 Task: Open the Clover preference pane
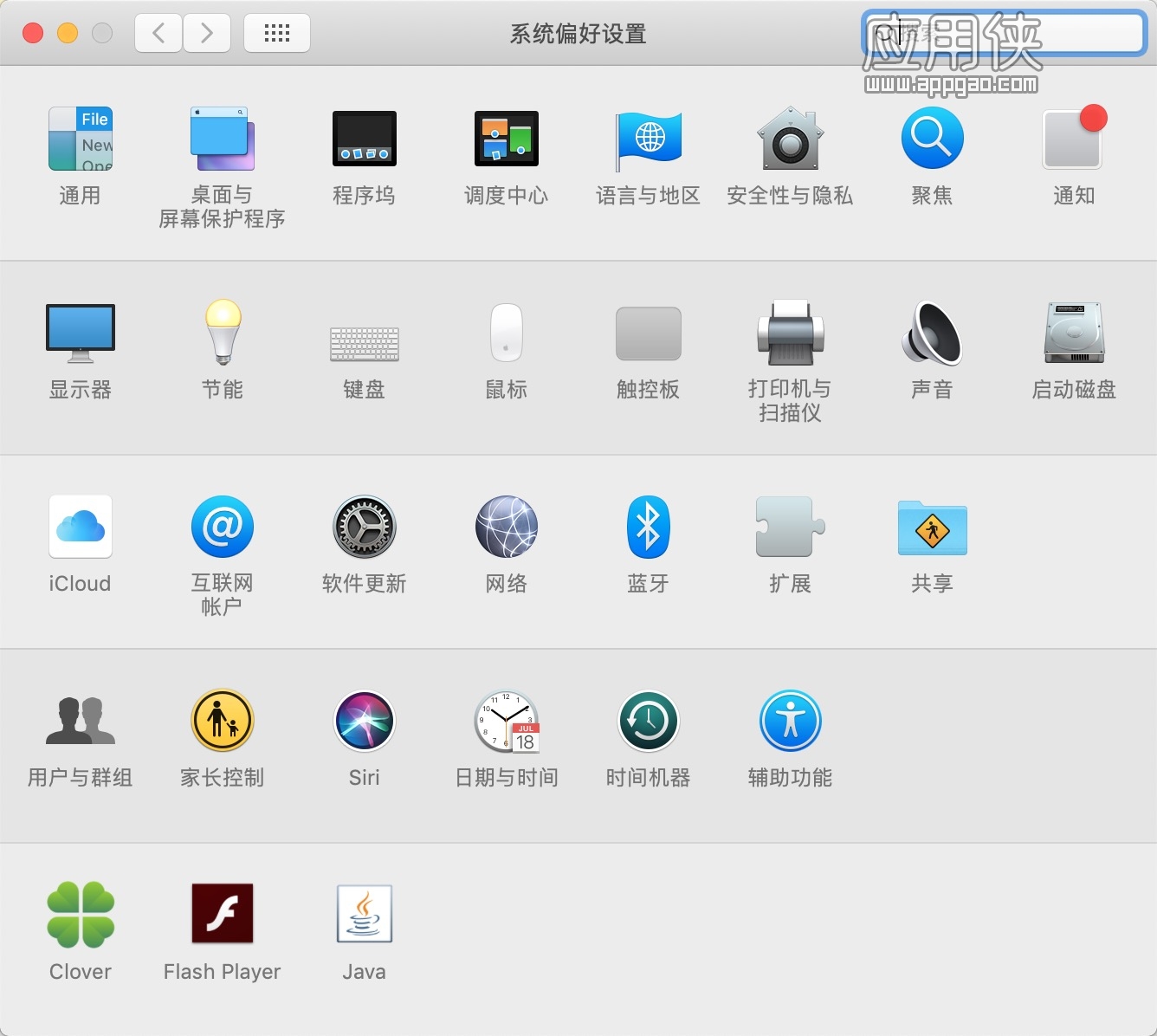tap(81, 915)
